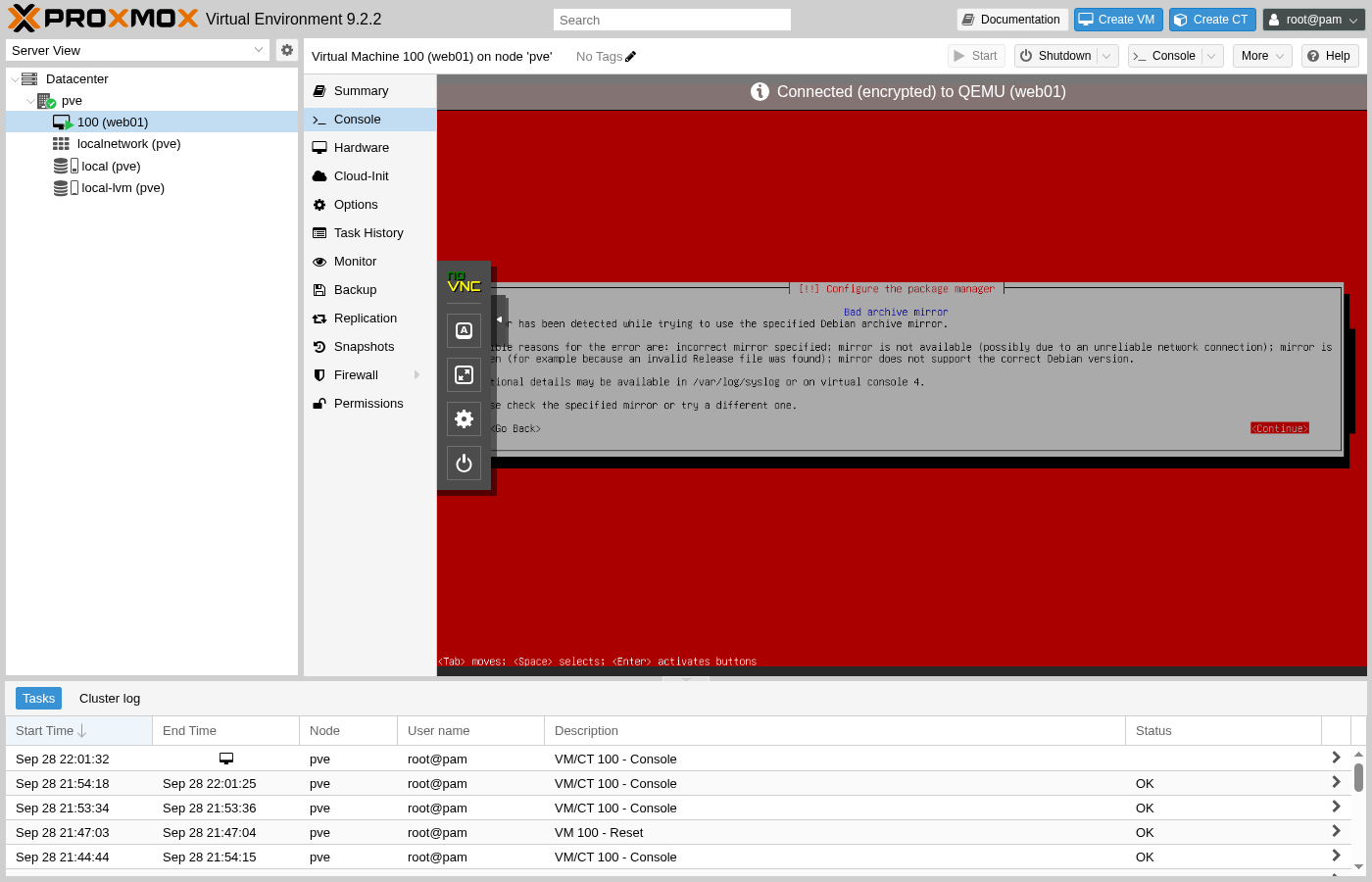The height and width of the screenshot is (882, 1372).
Task: Edit tags with pencil icon
Action: (x=630, y=56)
